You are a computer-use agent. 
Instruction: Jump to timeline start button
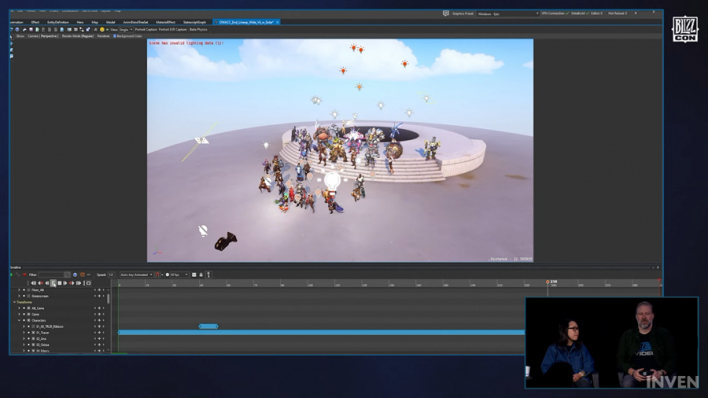tap(33, 283)
